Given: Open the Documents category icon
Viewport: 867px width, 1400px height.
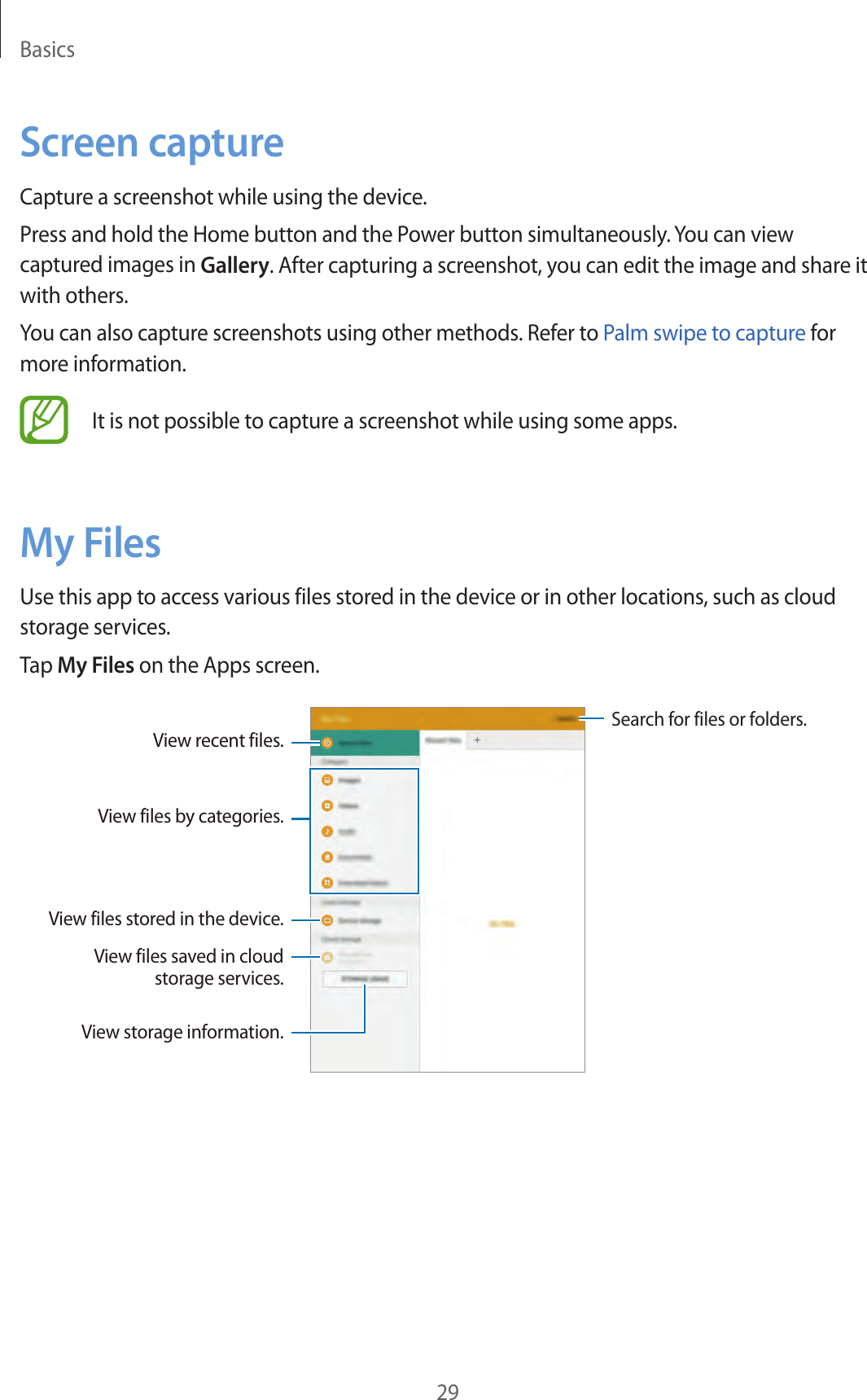Looking at the screenshot, I should (x=326, y=857).
